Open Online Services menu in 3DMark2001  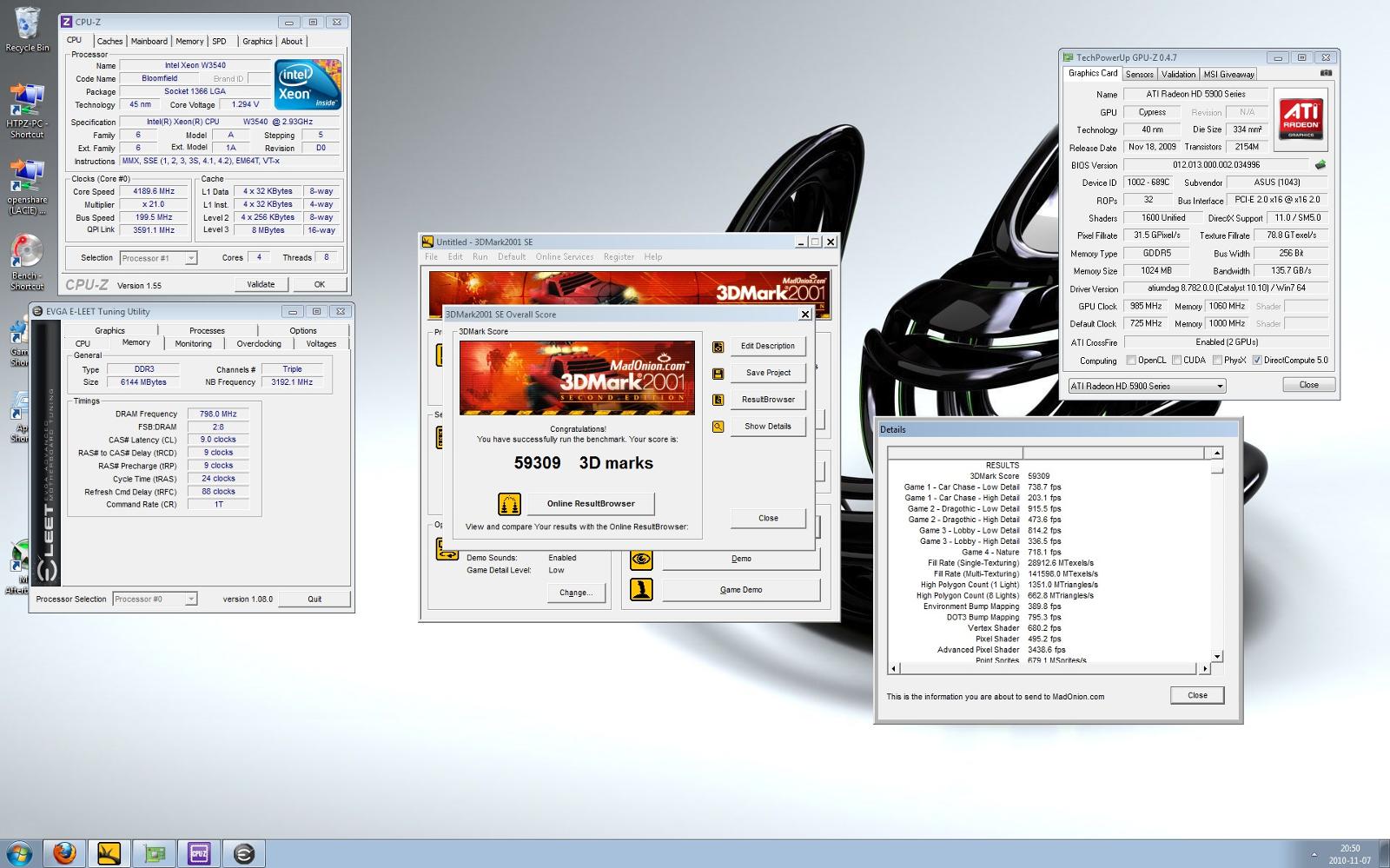565,257
